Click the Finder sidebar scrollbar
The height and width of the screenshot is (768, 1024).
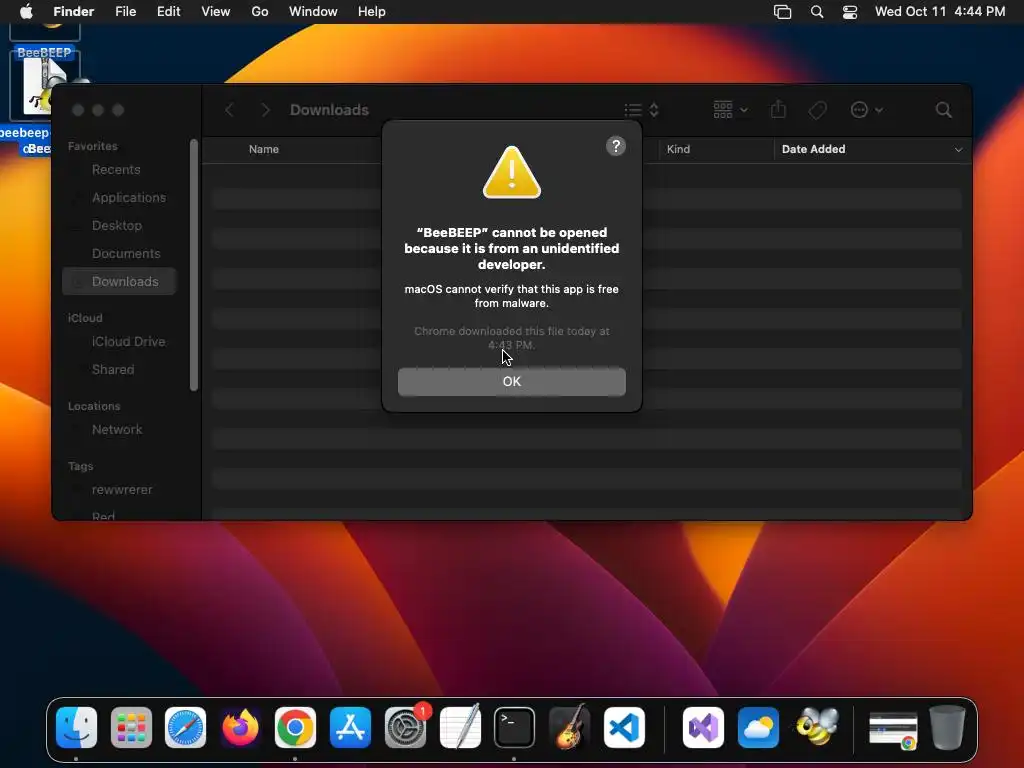pos(193,265)
